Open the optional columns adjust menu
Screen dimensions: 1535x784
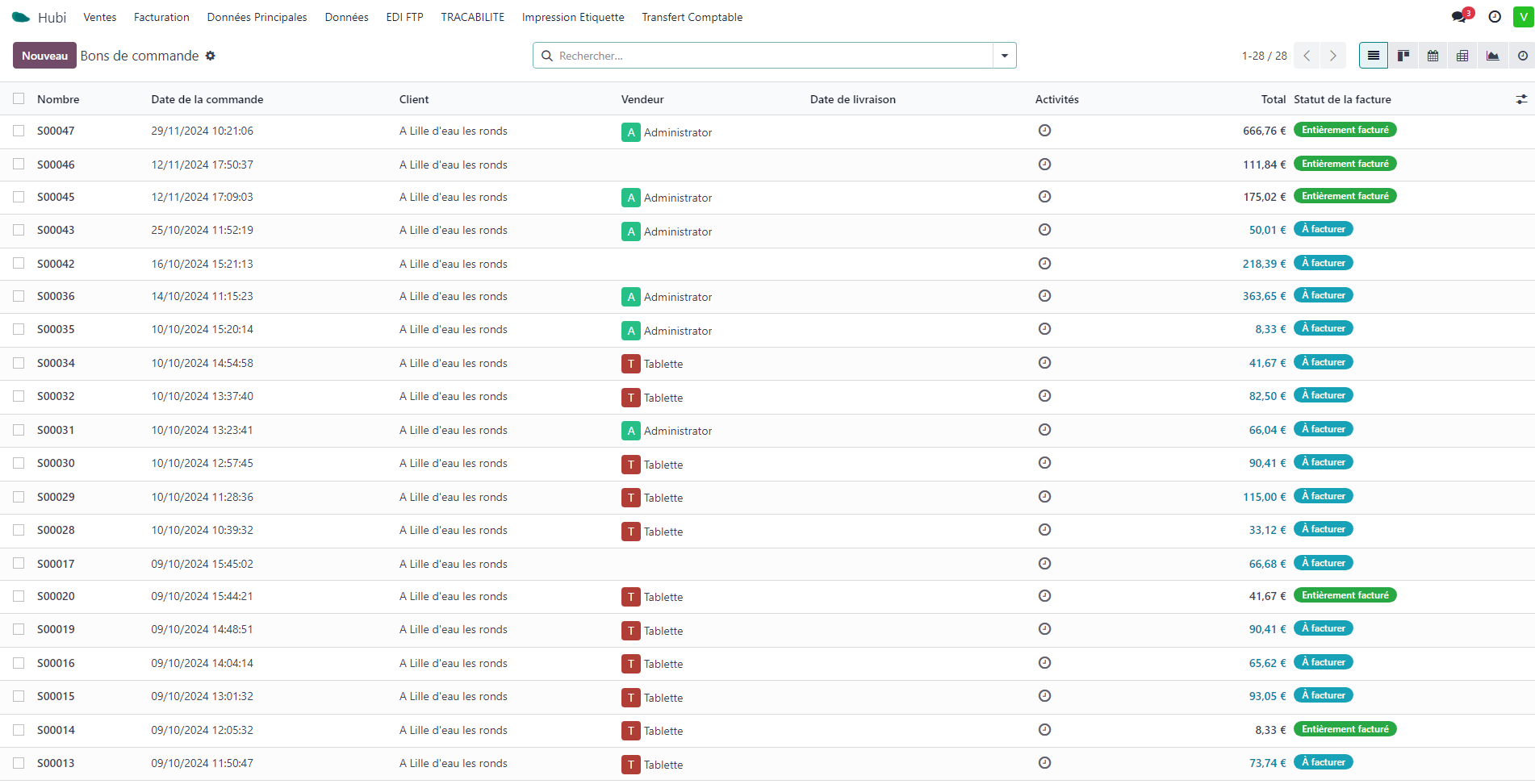point(1521,99)
